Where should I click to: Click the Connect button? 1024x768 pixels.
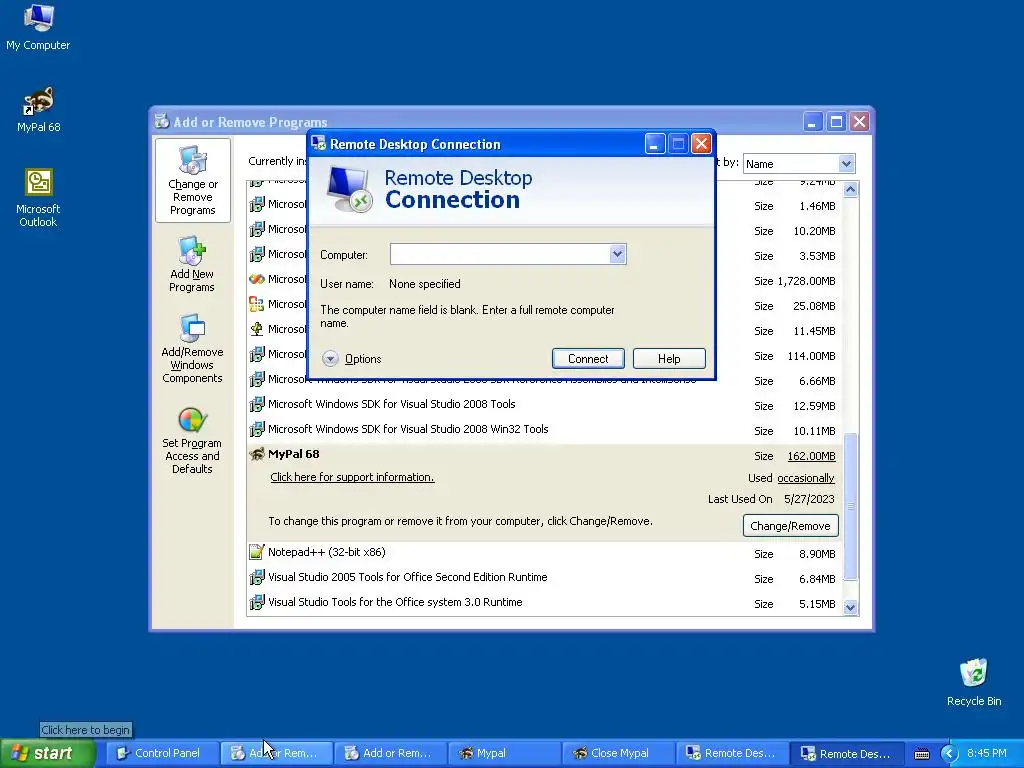click(x=588, y=359)
